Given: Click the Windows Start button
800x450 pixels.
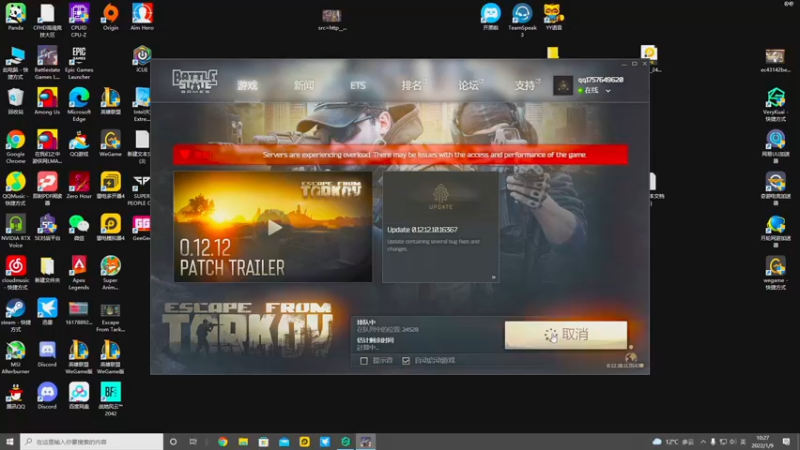Looking at the screenshot, I should click(x=10, y=442).
